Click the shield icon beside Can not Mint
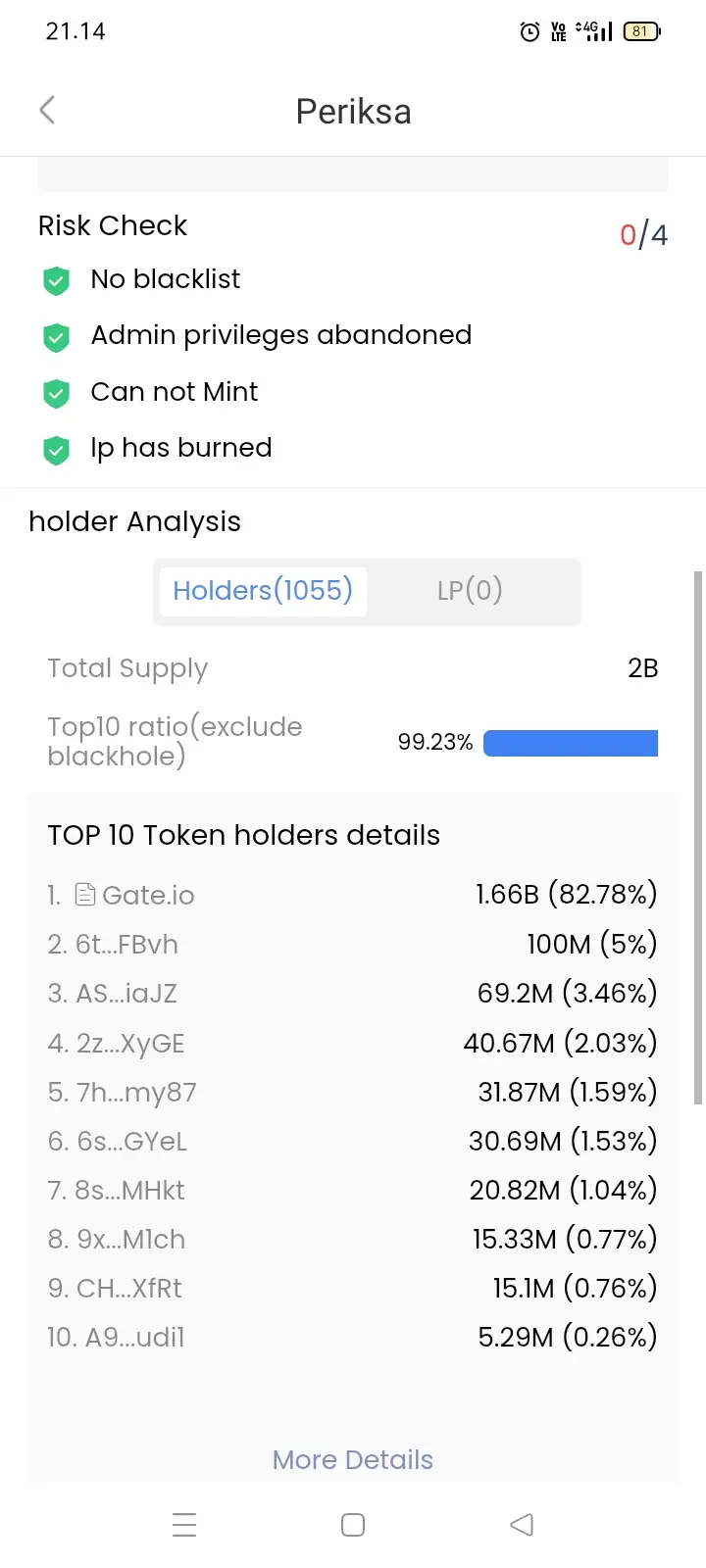This screenshot has width=706, height=1568. pyautogui.click(x=56, y=393)
